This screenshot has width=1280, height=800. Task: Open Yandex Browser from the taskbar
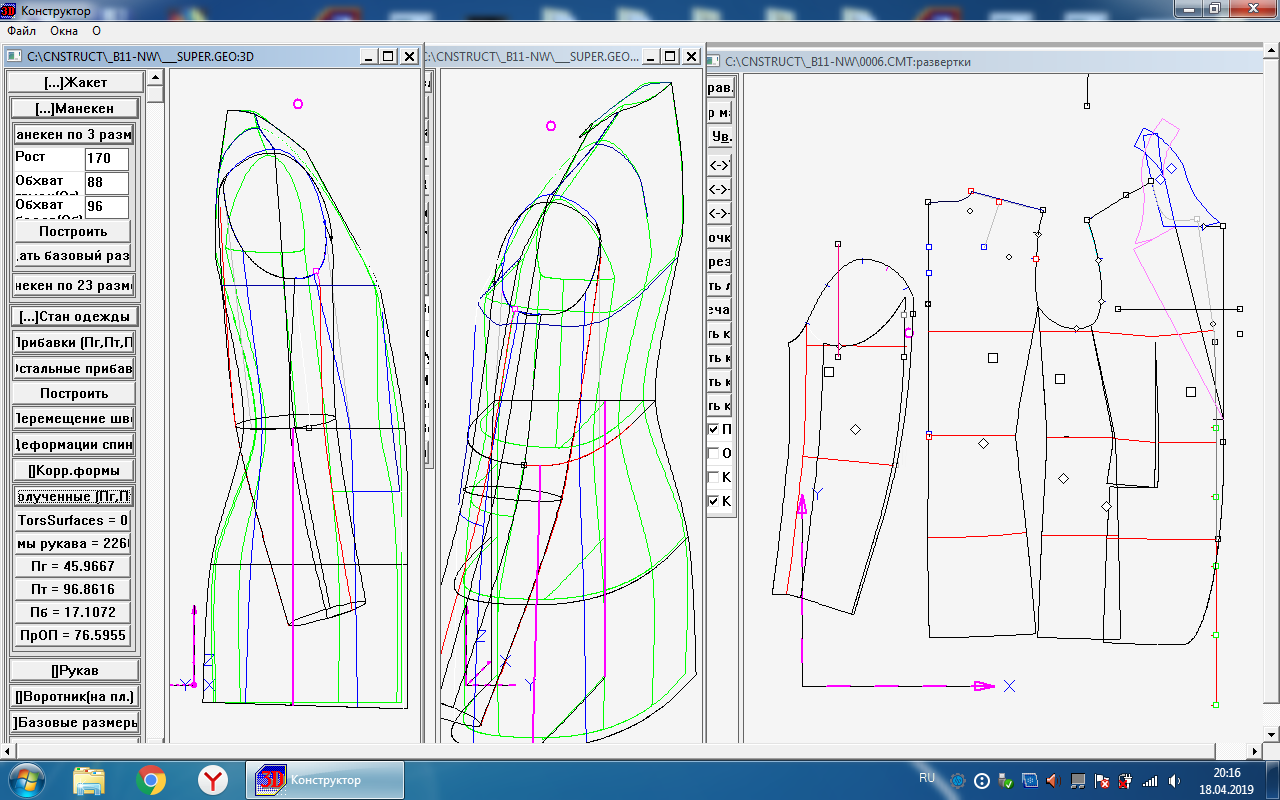(x=212, y=780)
